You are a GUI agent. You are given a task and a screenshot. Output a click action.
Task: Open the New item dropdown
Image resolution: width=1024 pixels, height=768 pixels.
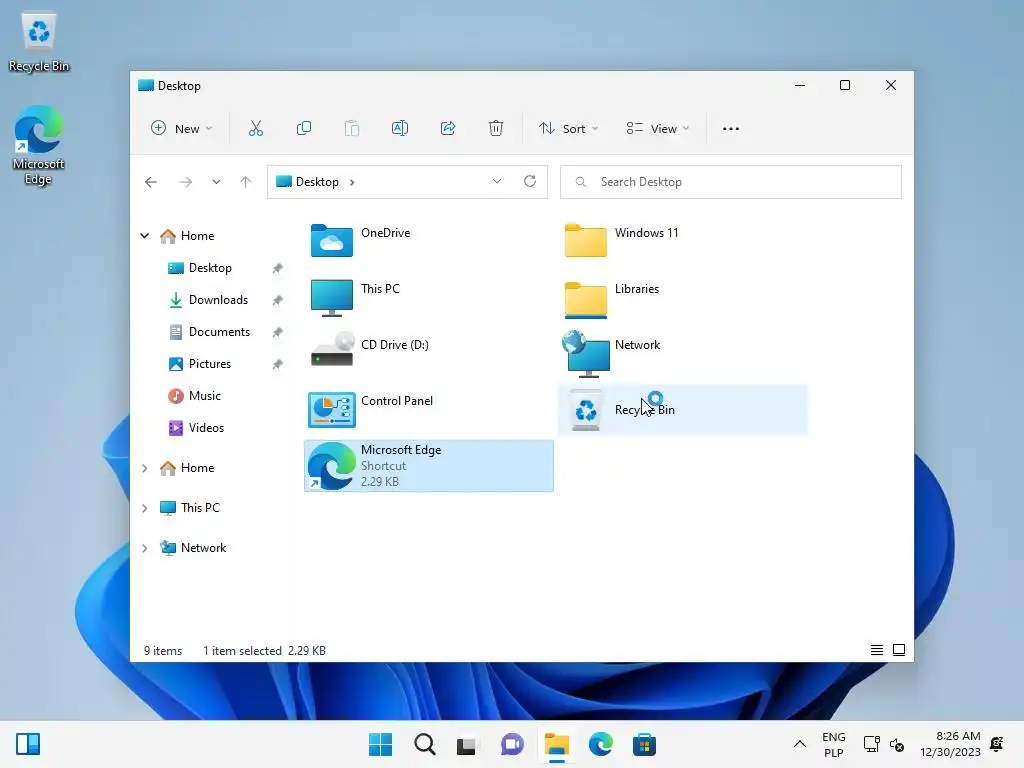[182, 129]
